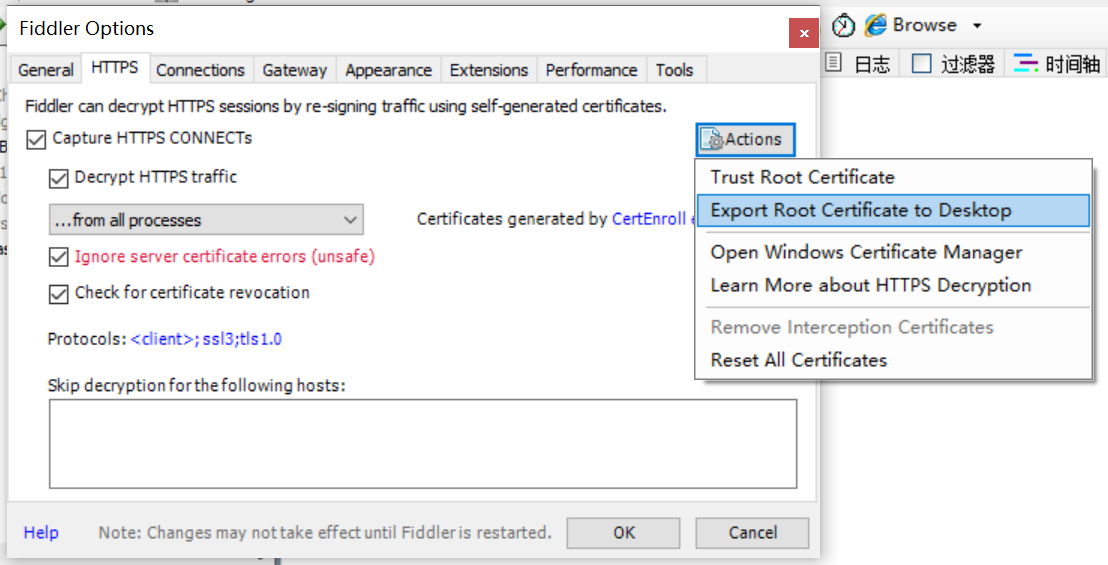The width and height of the screenshot is (1108, 565).
Task: Switch to the Connections tab
Action: point(200,70)
